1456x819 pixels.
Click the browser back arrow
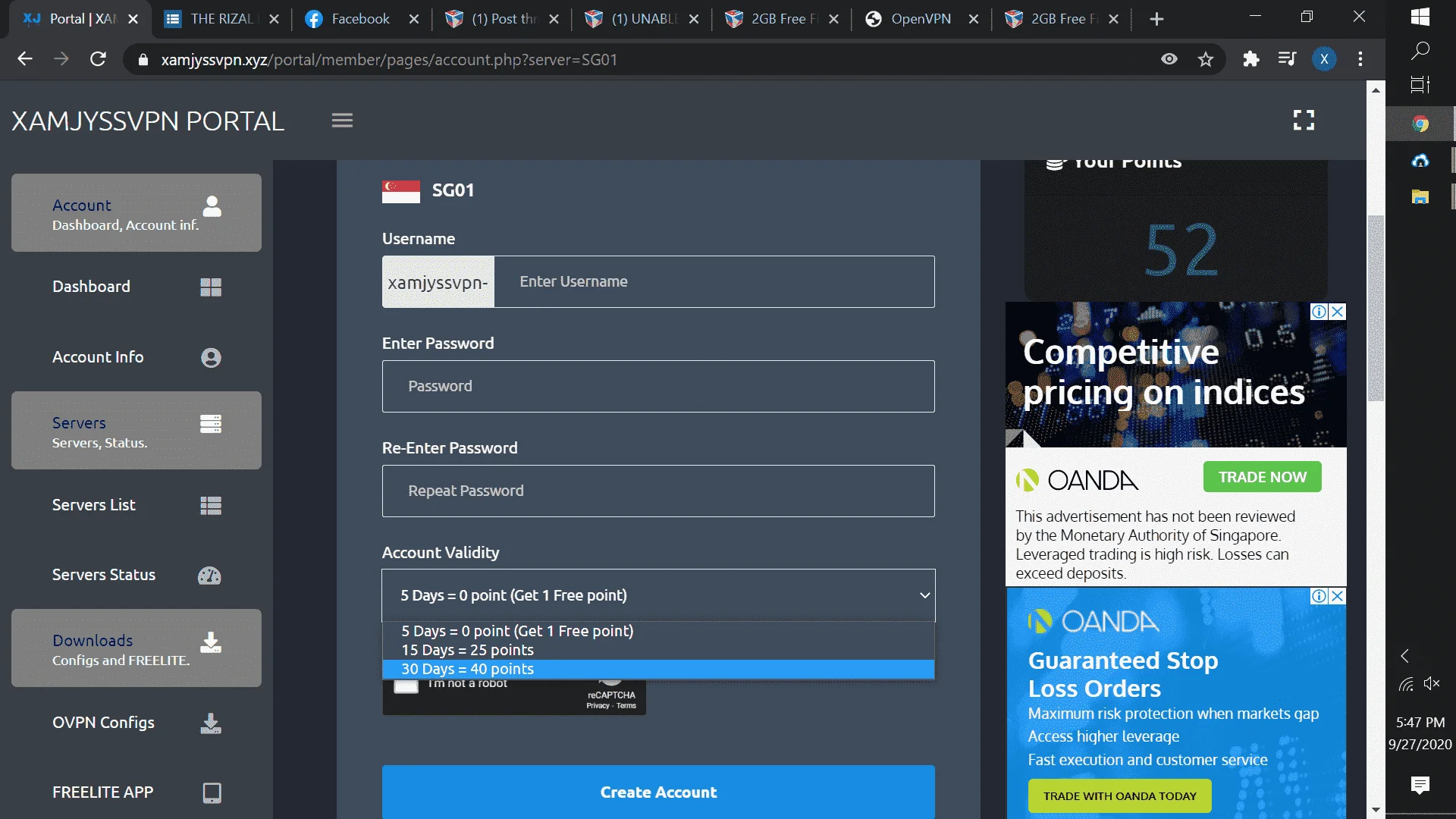tap(25, 59)
